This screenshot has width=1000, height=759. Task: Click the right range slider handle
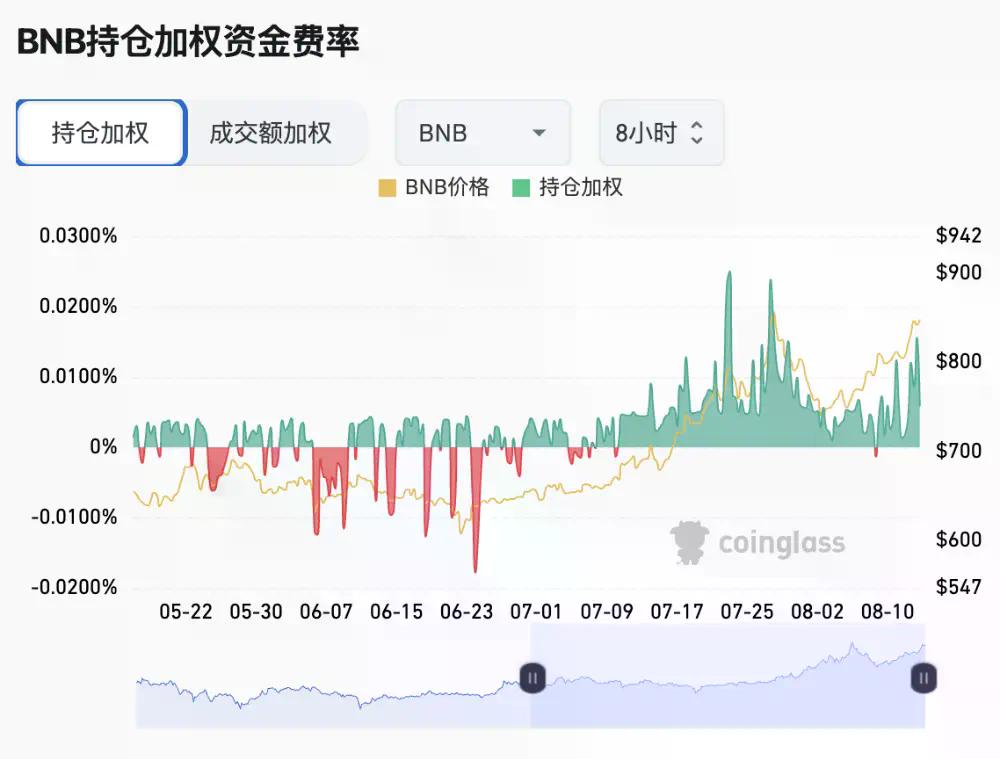(923, 678)
